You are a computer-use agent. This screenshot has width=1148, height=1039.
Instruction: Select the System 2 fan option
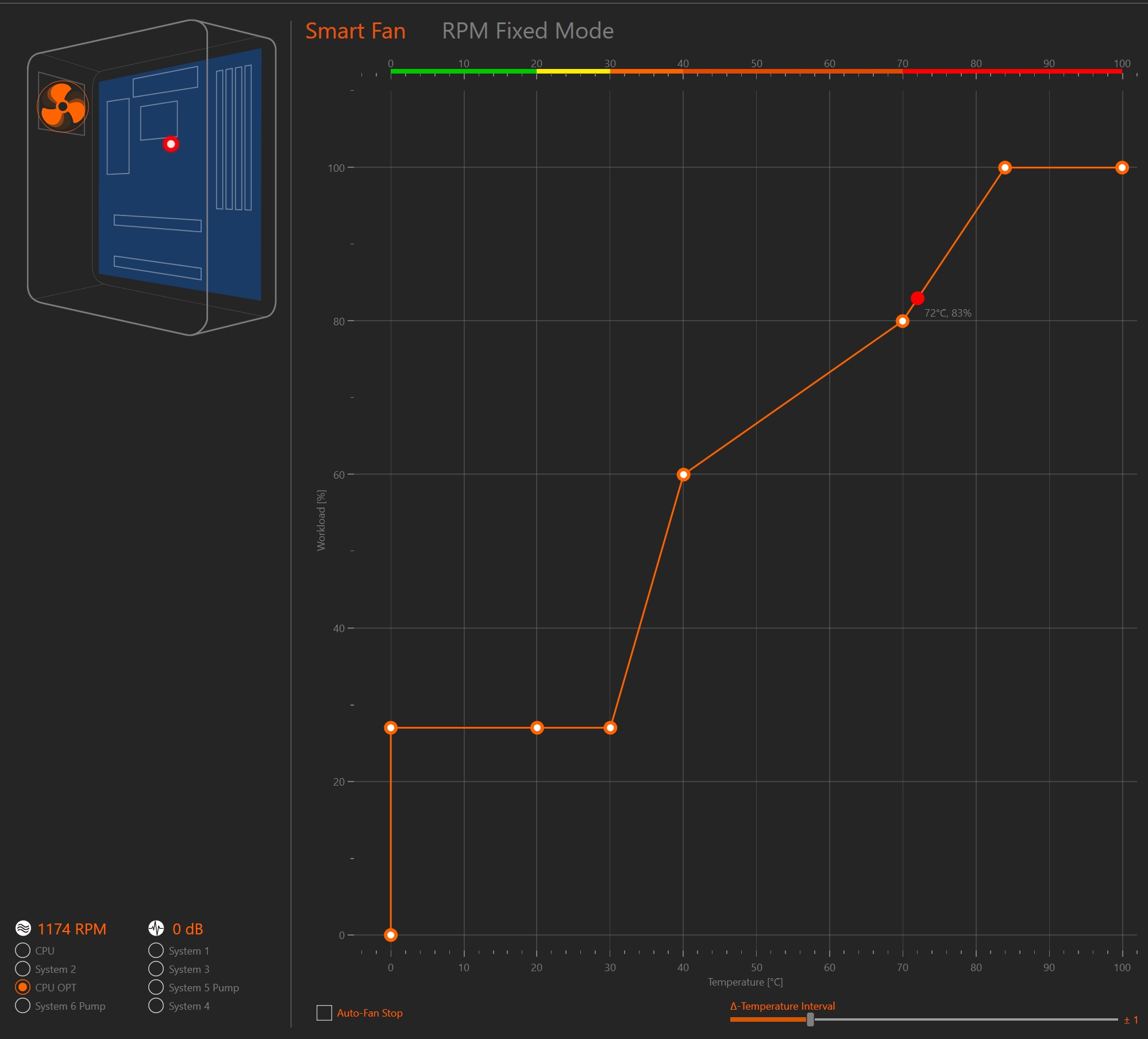pos(22,969)
